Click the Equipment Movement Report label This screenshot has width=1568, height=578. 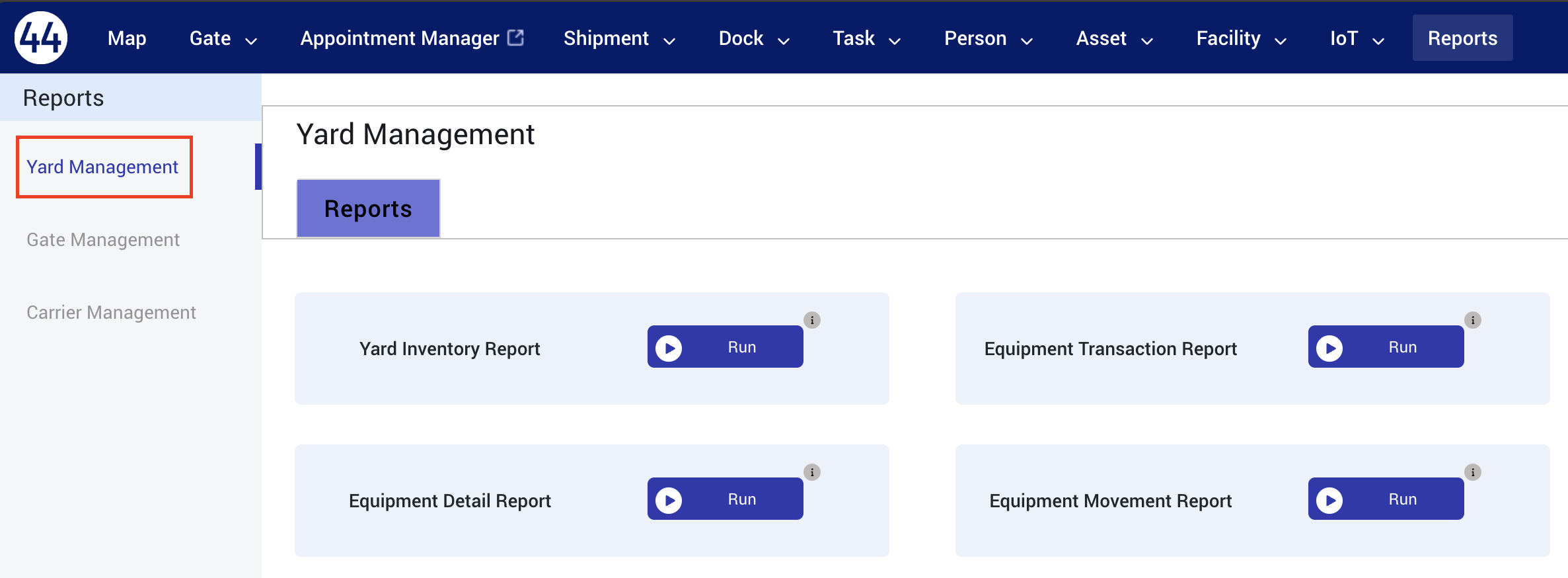[x=1110, y=501]
